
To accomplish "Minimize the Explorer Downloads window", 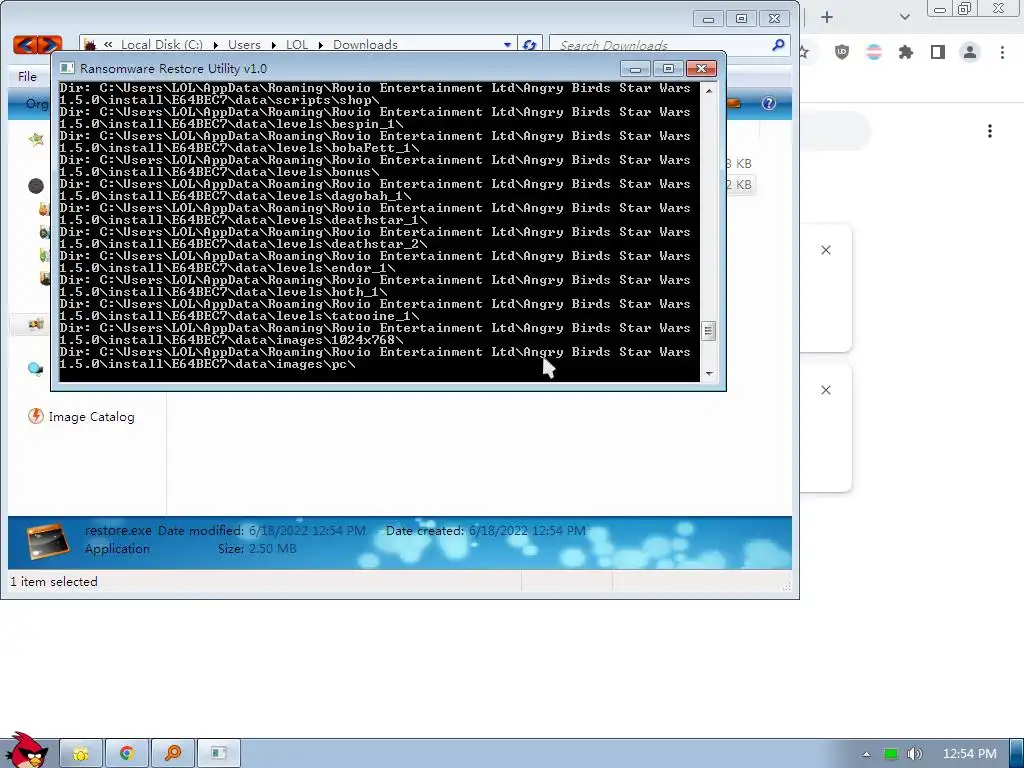I will (x=708, y=19).
